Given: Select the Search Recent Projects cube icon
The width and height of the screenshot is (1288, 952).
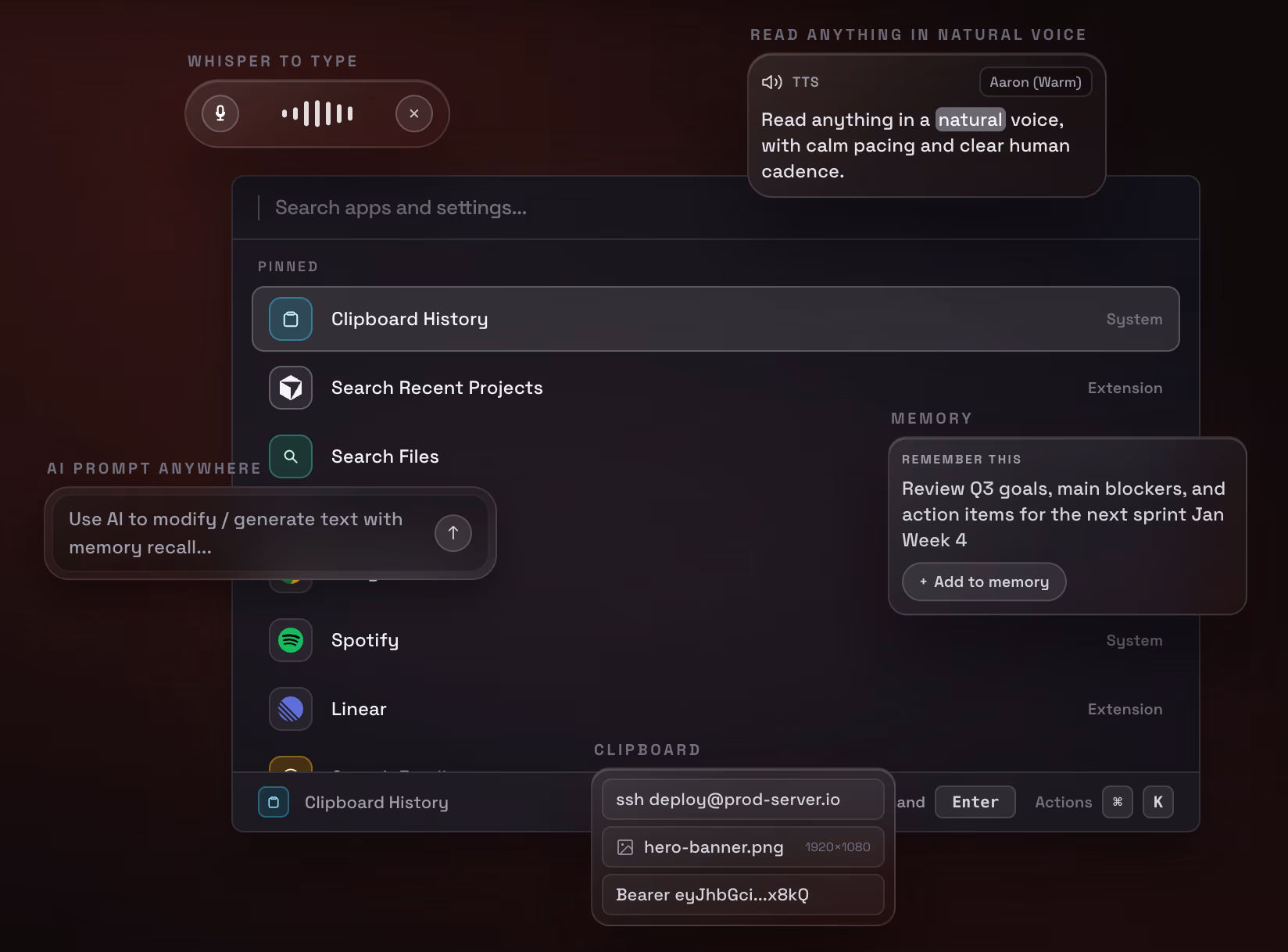Looking at the screenshot, I should [x=290, y=388].
